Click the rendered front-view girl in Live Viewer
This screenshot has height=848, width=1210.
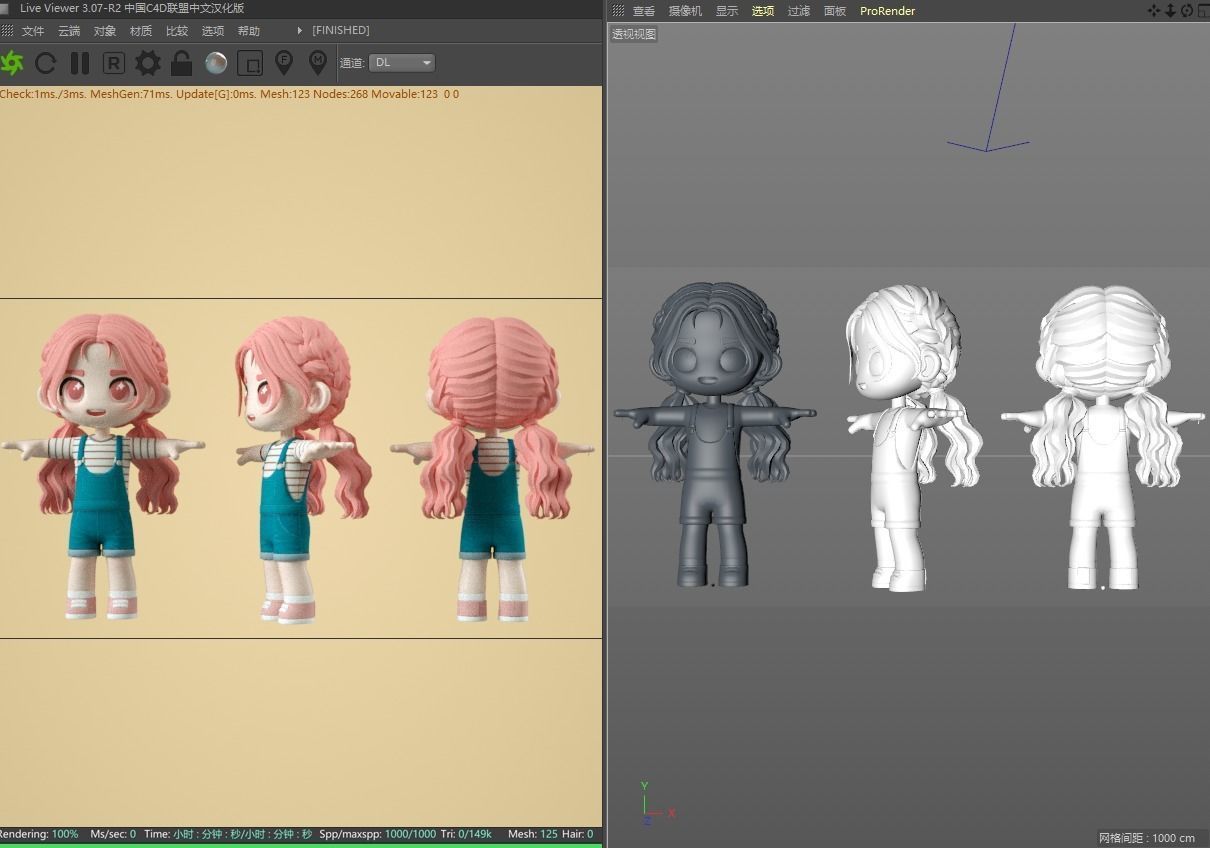102,465
